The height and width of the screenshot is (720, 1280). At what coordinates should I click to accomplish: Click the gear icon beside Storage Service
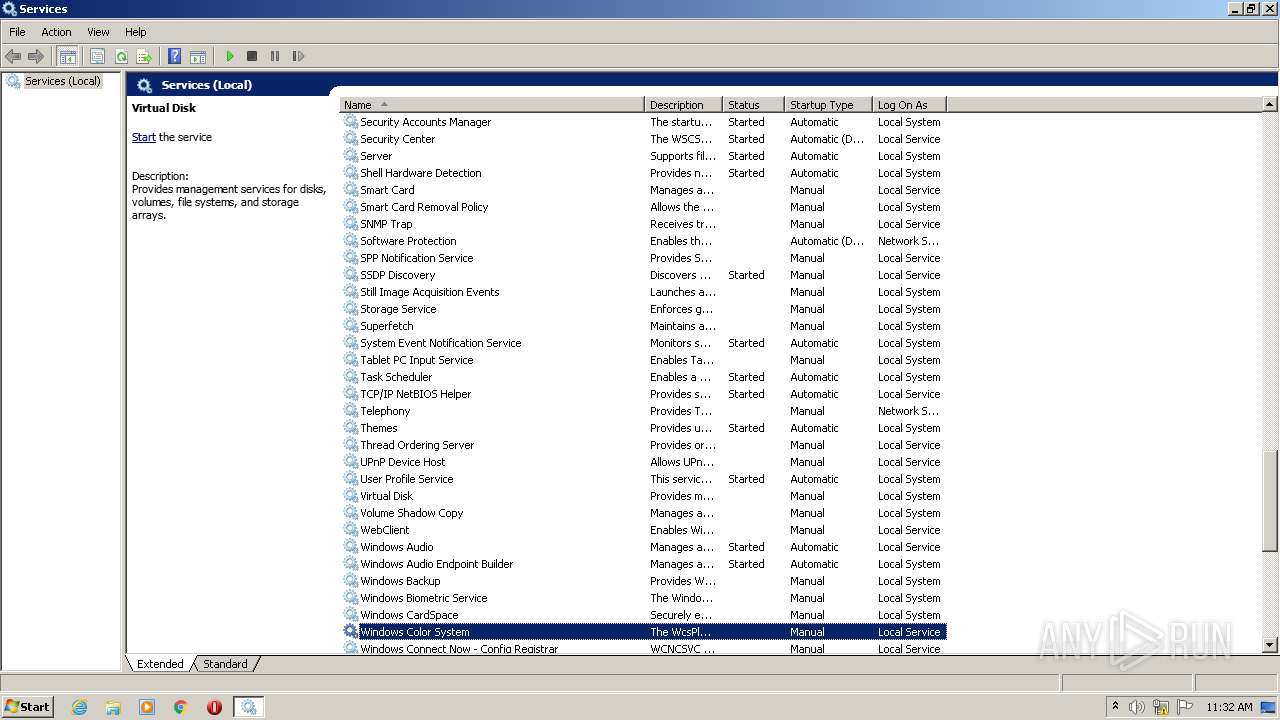point(351,309)
